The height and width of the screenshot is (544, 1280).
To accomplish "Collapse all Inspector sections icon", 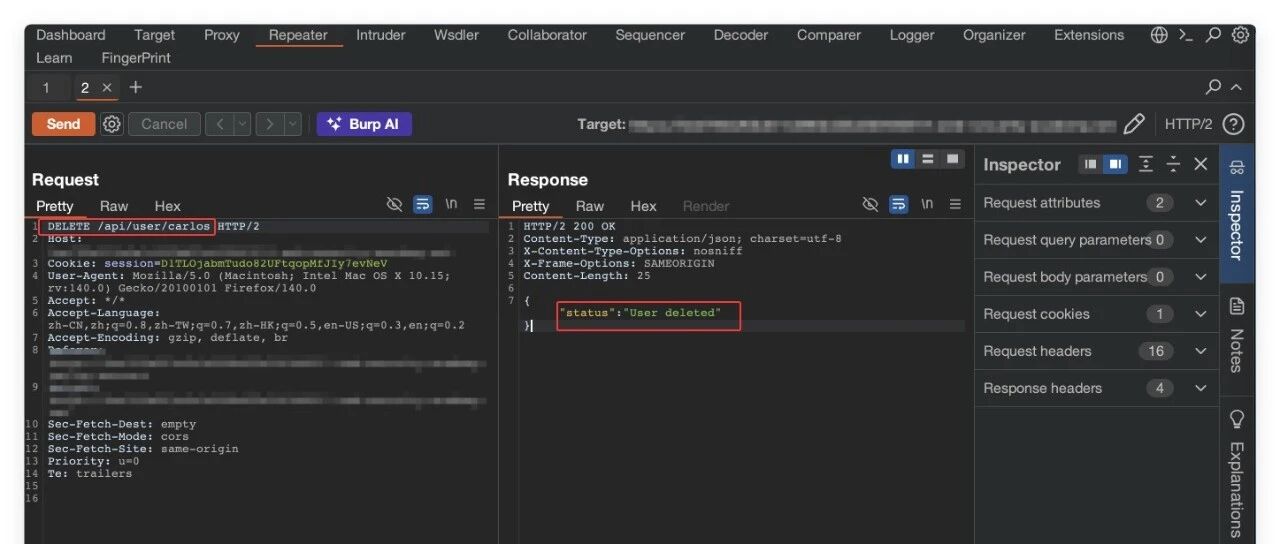I will tap(1173, 164).
